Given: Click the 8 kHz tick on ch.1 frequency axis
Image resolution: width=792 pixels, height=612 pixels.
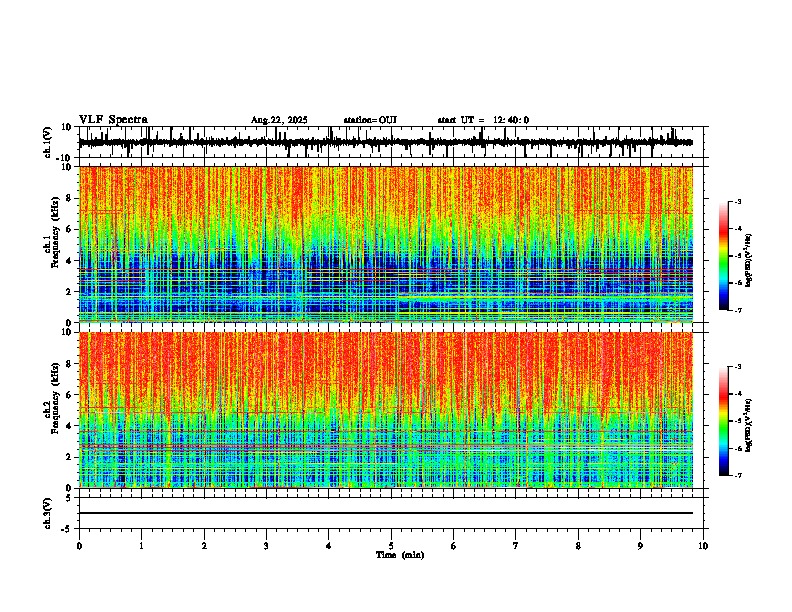Looking at the screenshot, I should [70, 198].
